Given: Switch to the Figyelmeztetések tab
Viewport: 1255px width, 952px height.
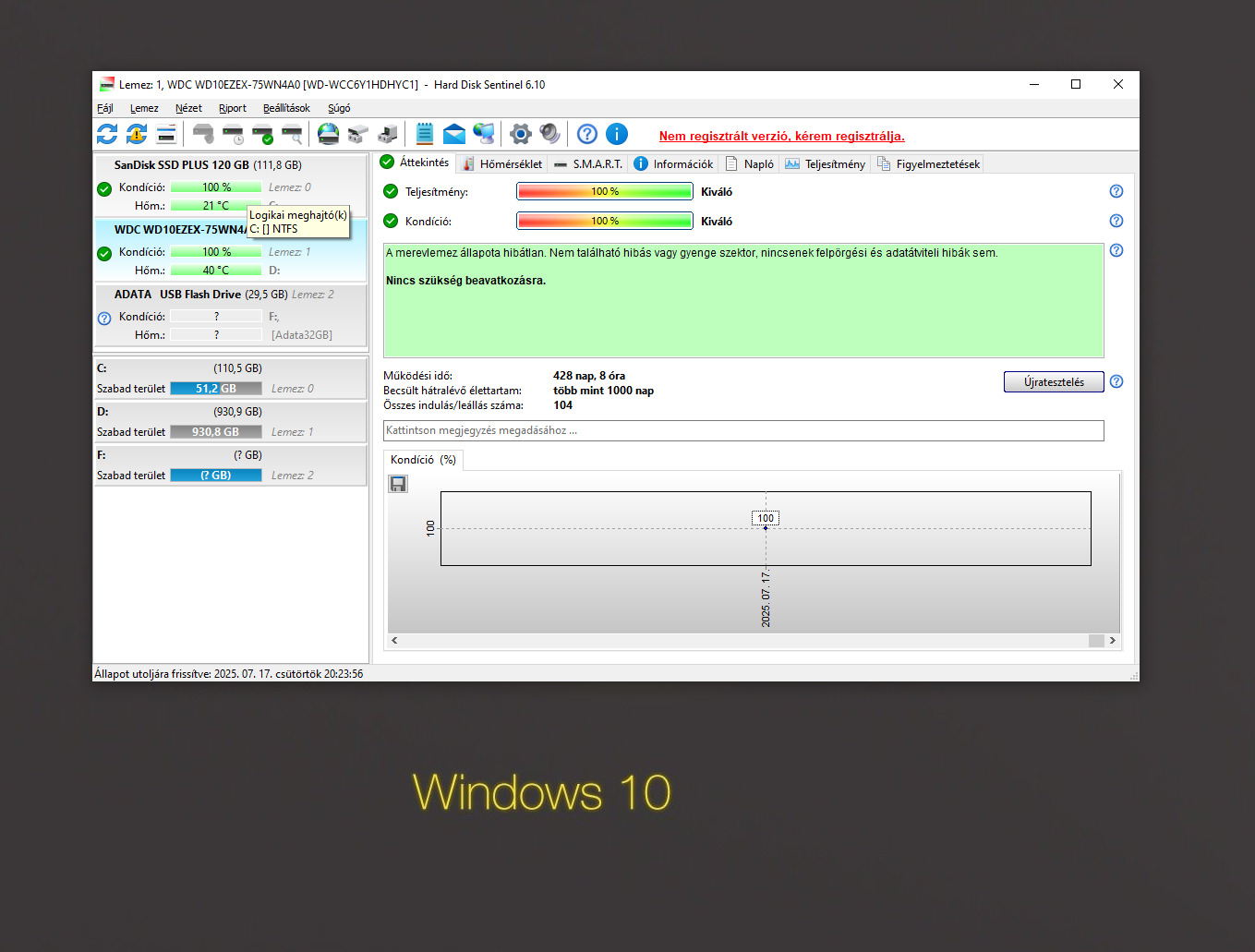Looking at the screenshot, I should point(928,163).
